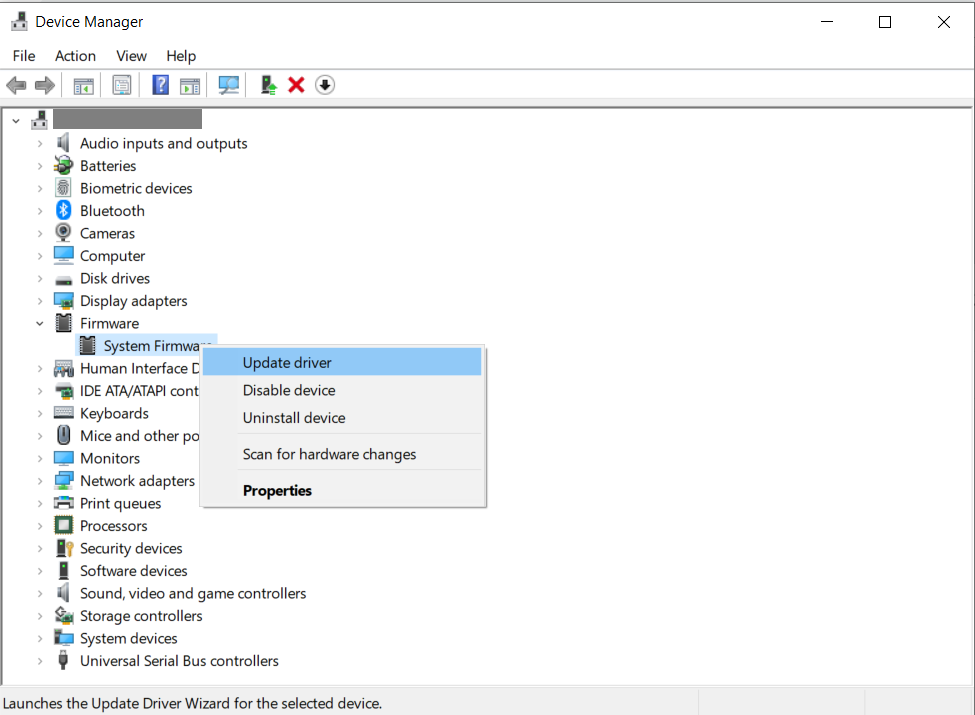Open the View menu
975x715 pixels.
point(131,56)
